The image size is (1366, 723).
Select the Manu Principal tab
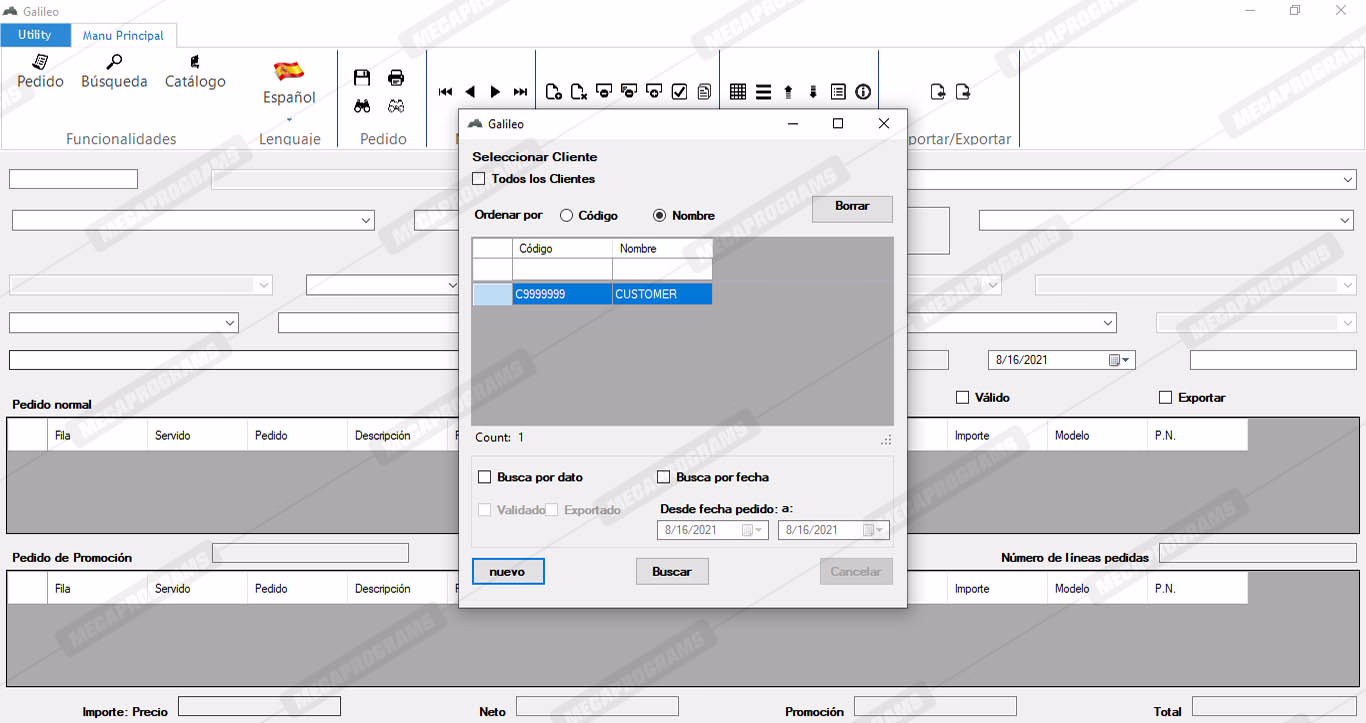[123, 35]
